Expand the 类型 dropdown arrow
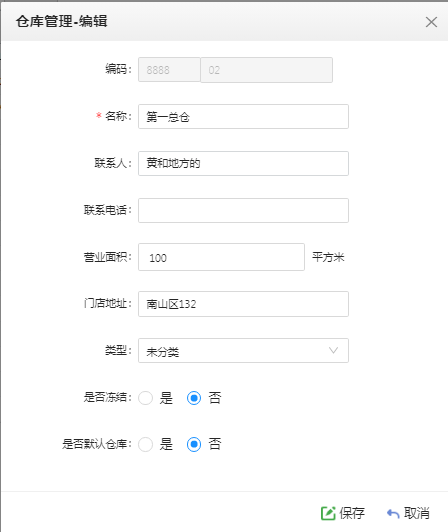This screenshot has height=532, width=448. click(333, 350)
